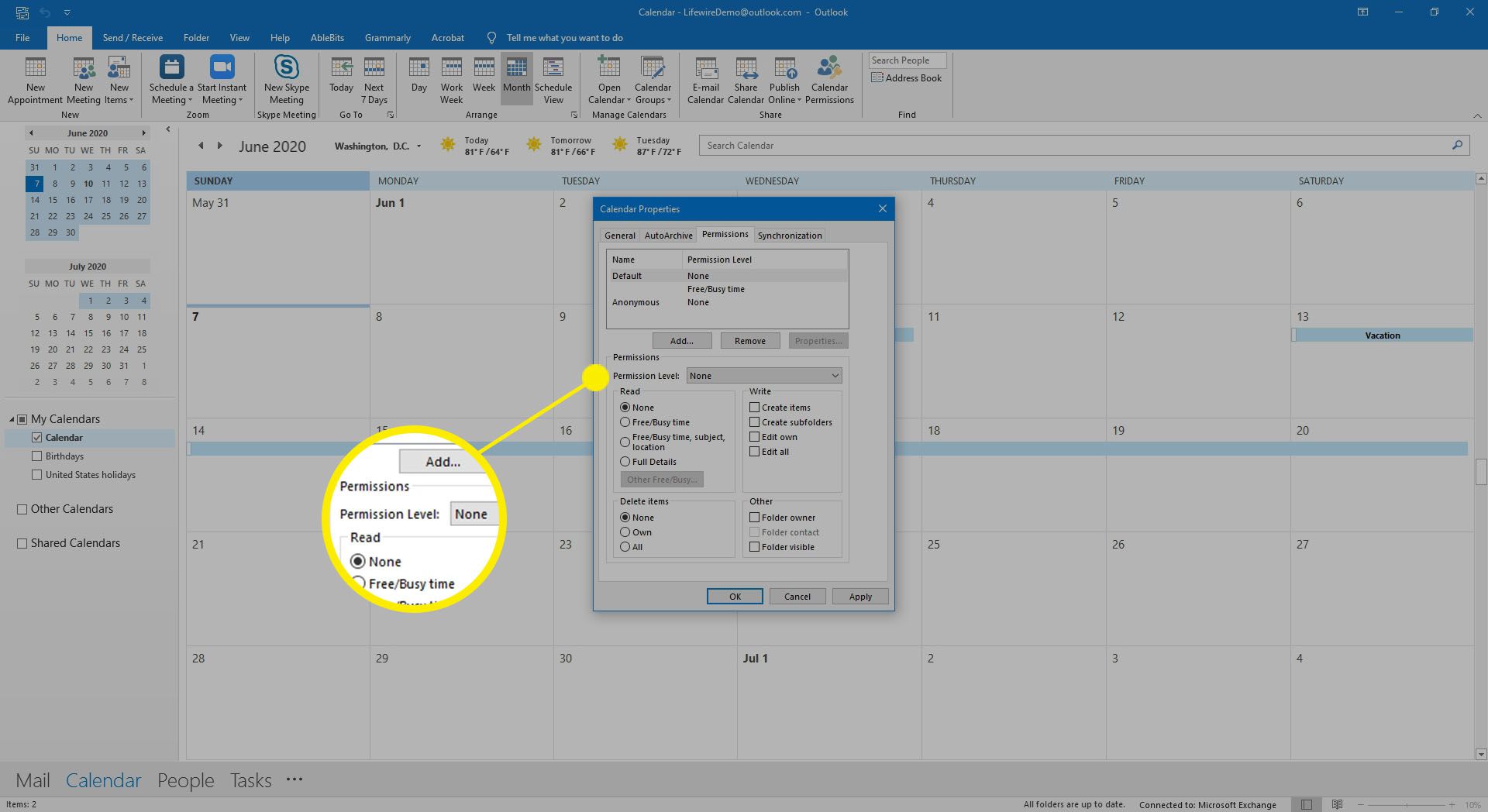Show the Next 7 Days
Viewport: 1488px width, 812px height.
click(374, 80)
